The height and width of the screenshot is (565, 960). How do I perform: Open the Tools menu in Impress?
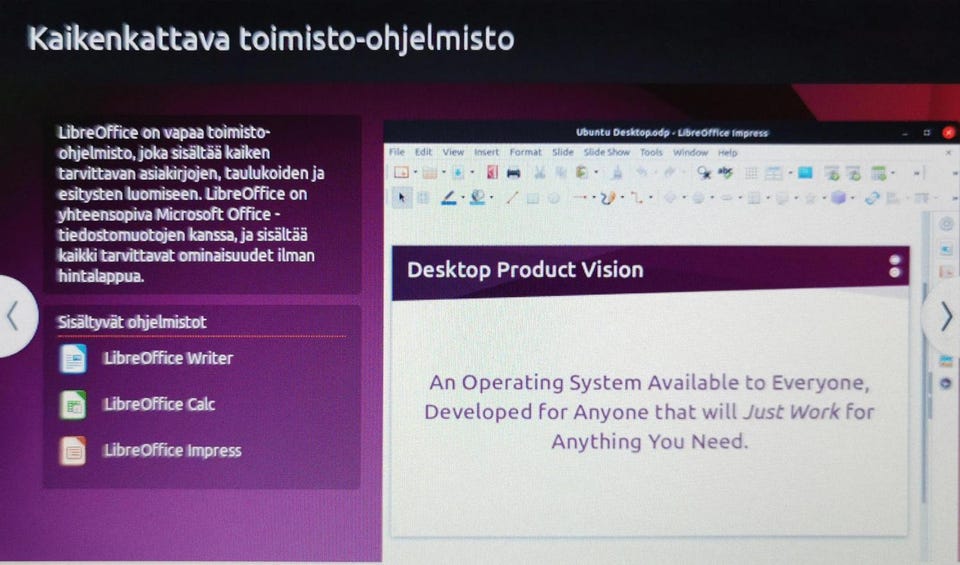click(x=651, y=152)
